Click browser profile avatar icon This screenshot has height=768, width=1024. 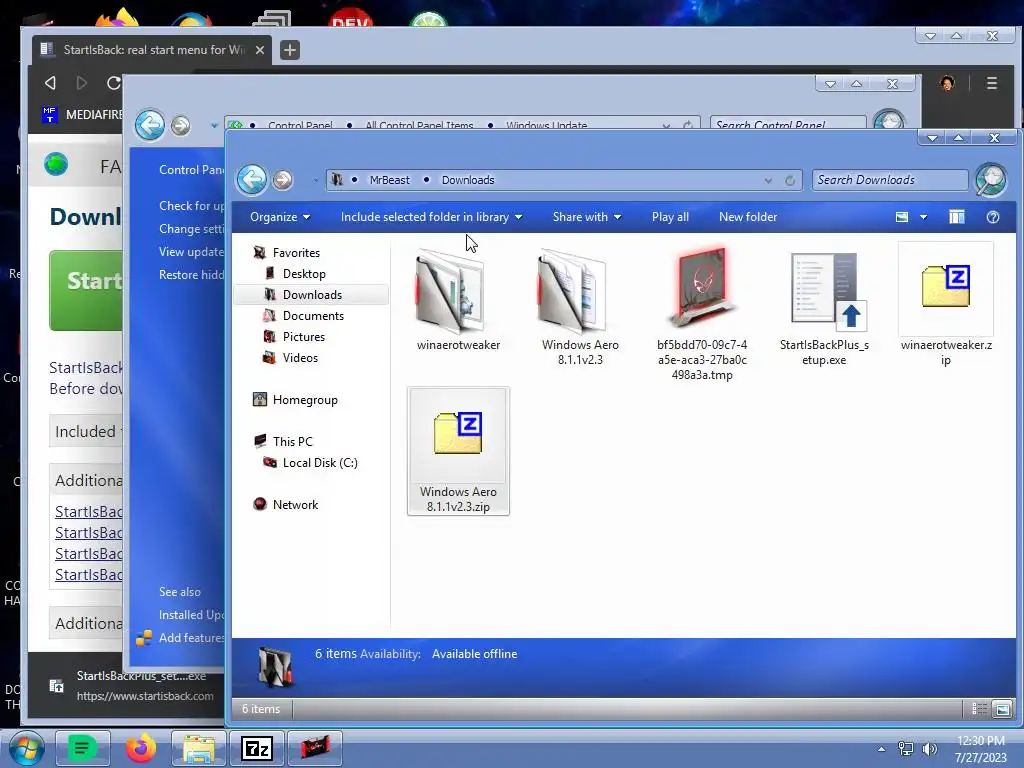tap(947, 83)
